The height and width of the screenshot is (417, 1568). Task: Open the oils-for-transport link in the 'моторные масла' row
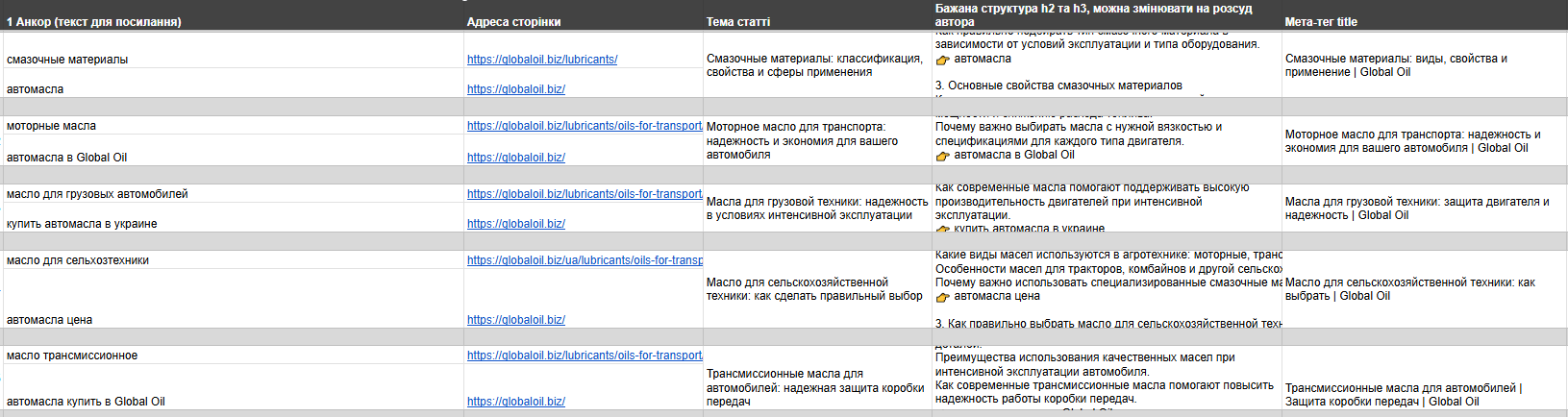pos(585,126)
